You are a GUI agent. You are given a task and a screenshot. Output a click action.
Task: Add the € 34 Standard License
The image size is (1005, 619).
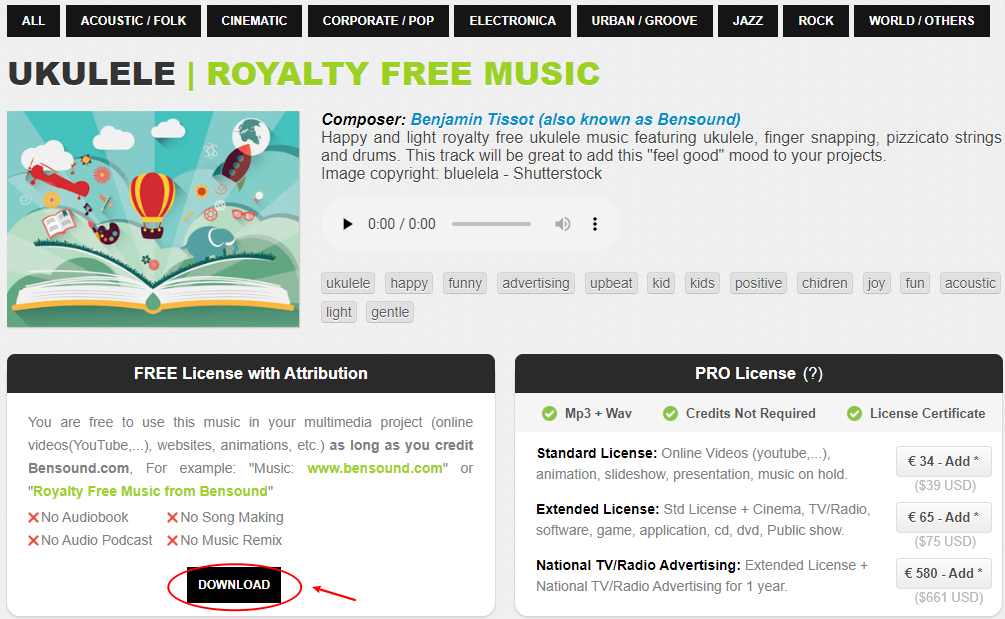tap(943, 461)
